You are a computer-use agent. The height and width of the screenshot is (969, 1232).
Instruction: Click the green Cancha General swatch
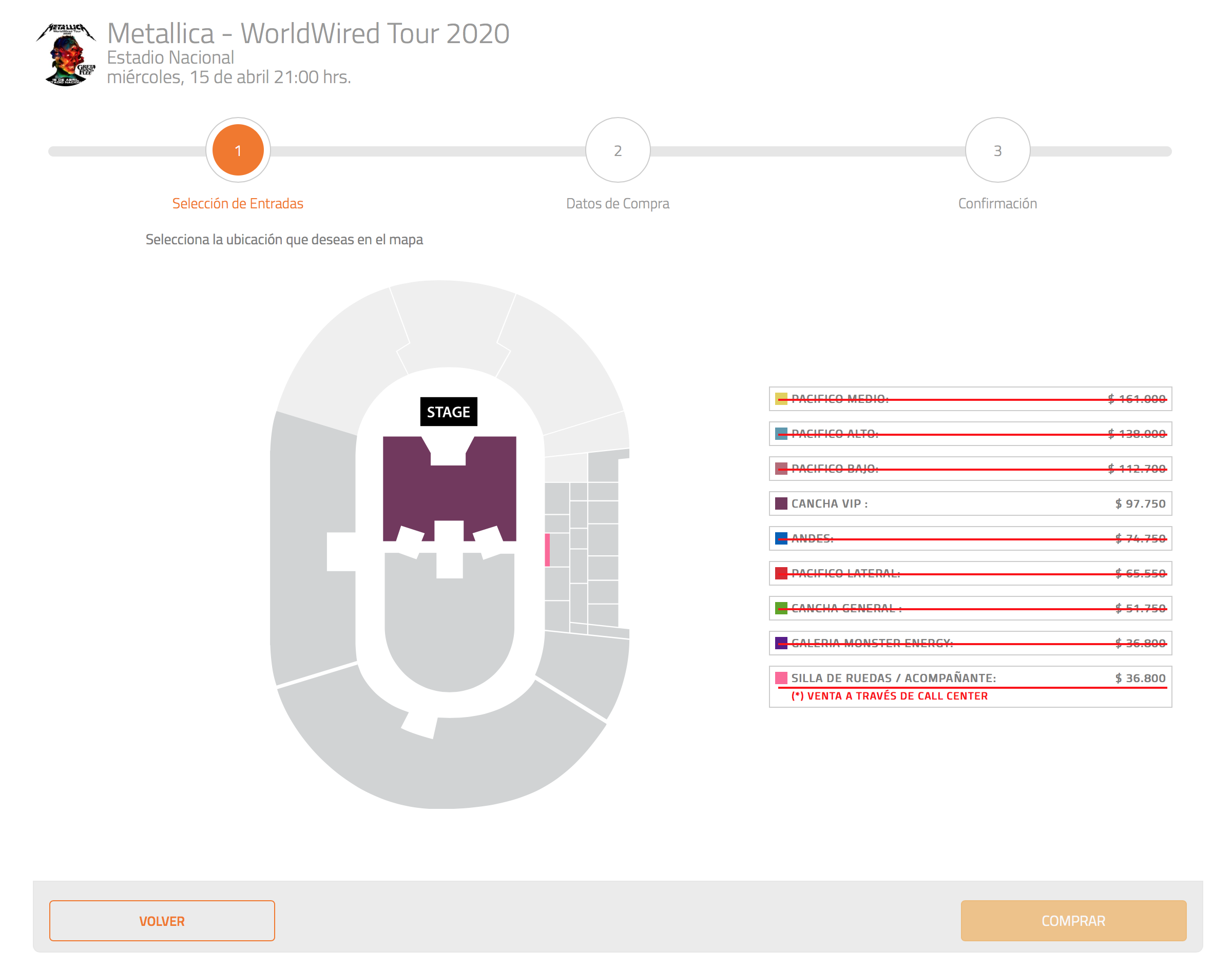tap(781, 608)
